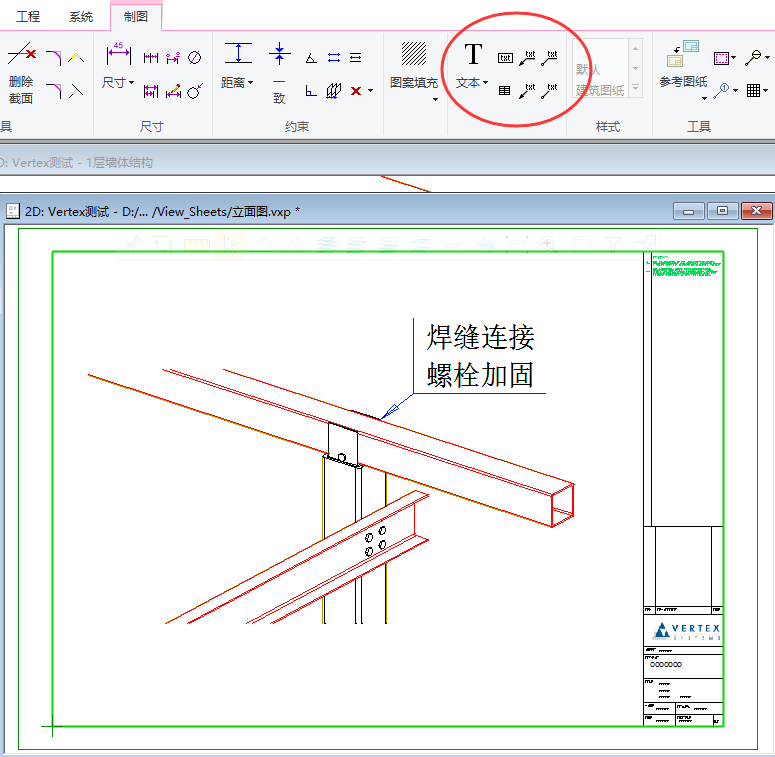Click the yellow pin marker tool icon
Screen dimensions: 775x757
pyautogui.click(x=754, y=57)
